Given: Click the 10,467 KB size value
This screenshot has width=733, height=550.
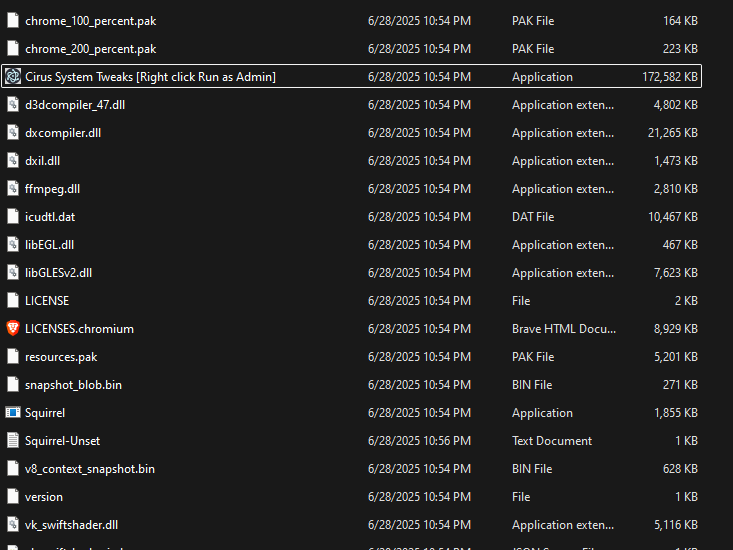Looking at the screenshot, I should 673,217.
